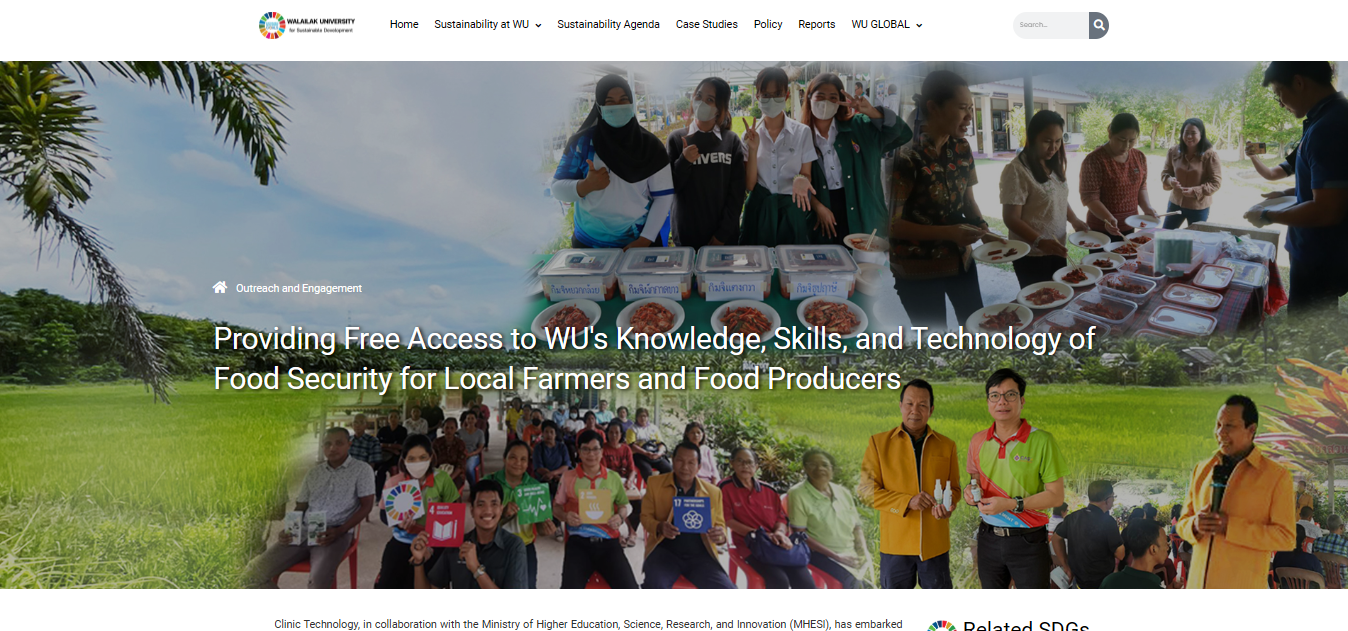Click the SDG color wheel in the site logo
This screenshot has width=1348, height=631.
(271, 25)
